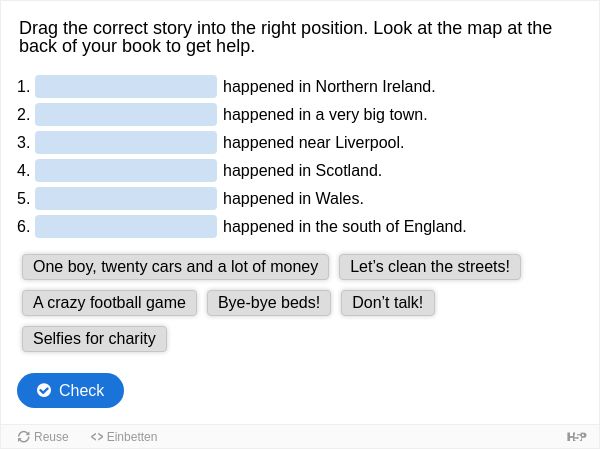Image resolution: width=600 pixels, height=449 pixels.
Task: Click the drop zone for a very big town
Action: pyautogui.click(x=126, y=114)
